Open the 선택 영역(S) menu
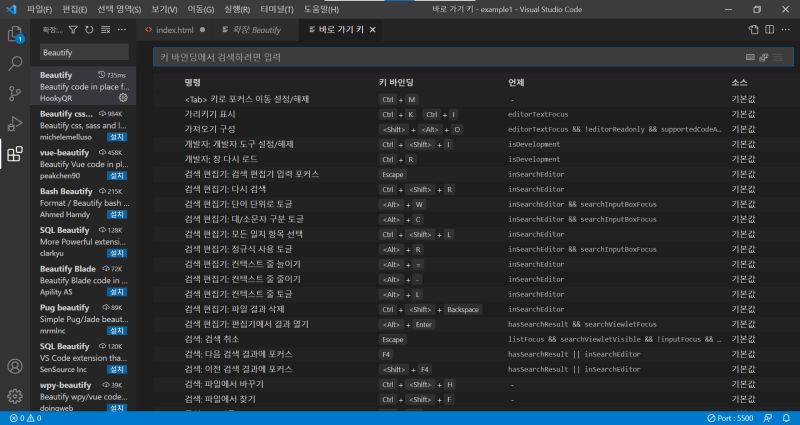800x425 pixels. [119, 9]
